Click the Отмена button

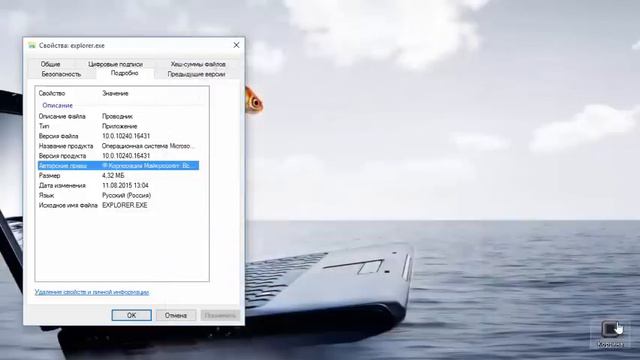[176, 315]
